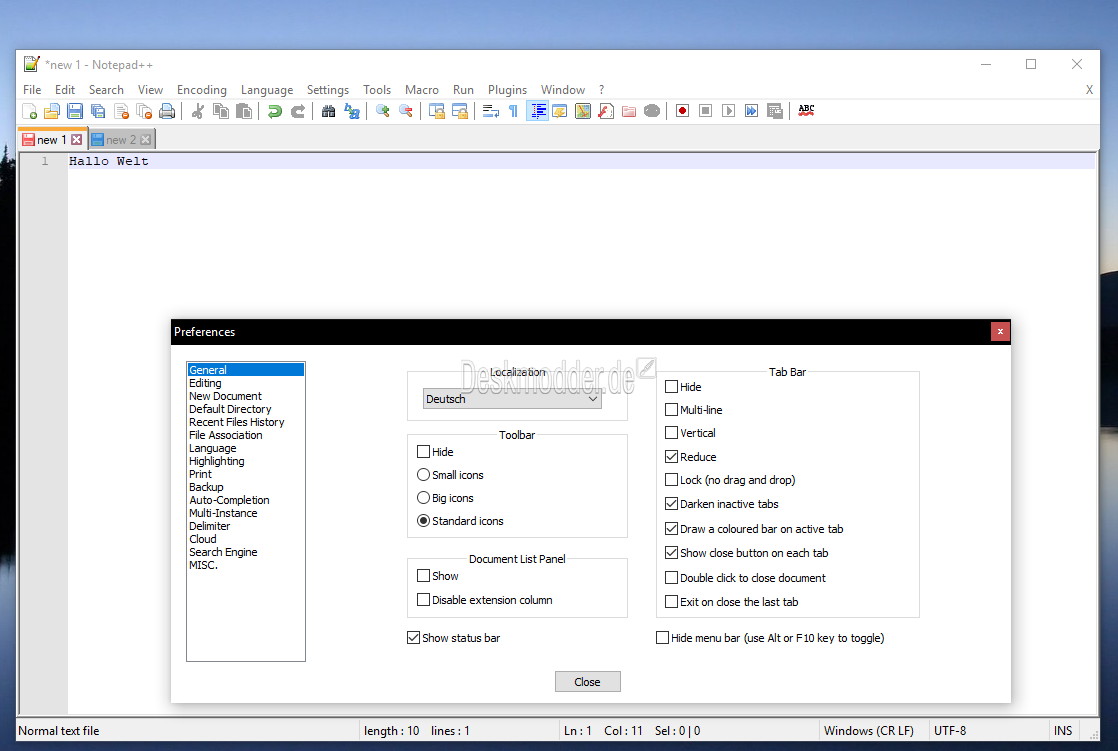Image resolution: width=1118 pixels, height=751 pixels.
Task: Click the Synchronize horizontal scrolling icon
Action: 460,111
